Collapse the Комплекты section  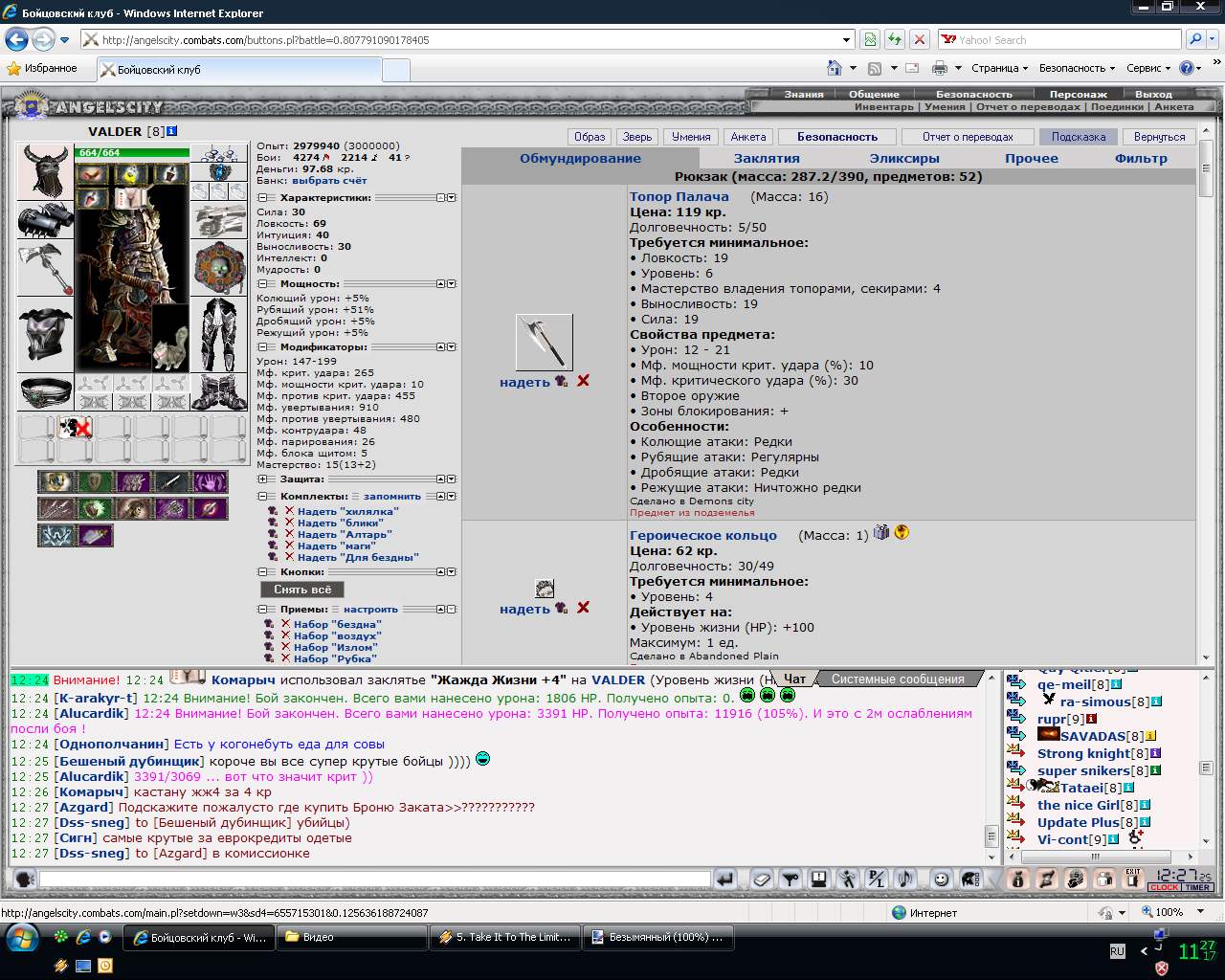pyautogui.click(x=262, y=497)
